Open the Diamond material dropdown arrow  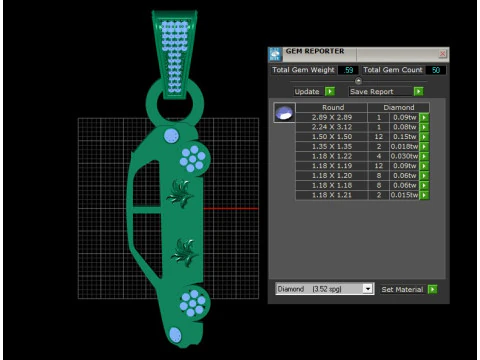pos(368,289)
